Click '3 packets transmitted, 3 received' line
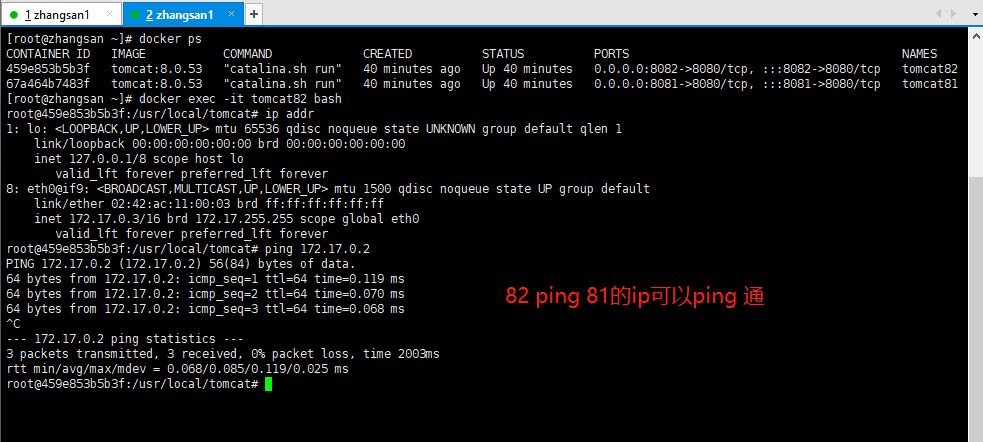 (x=223, y=354)
